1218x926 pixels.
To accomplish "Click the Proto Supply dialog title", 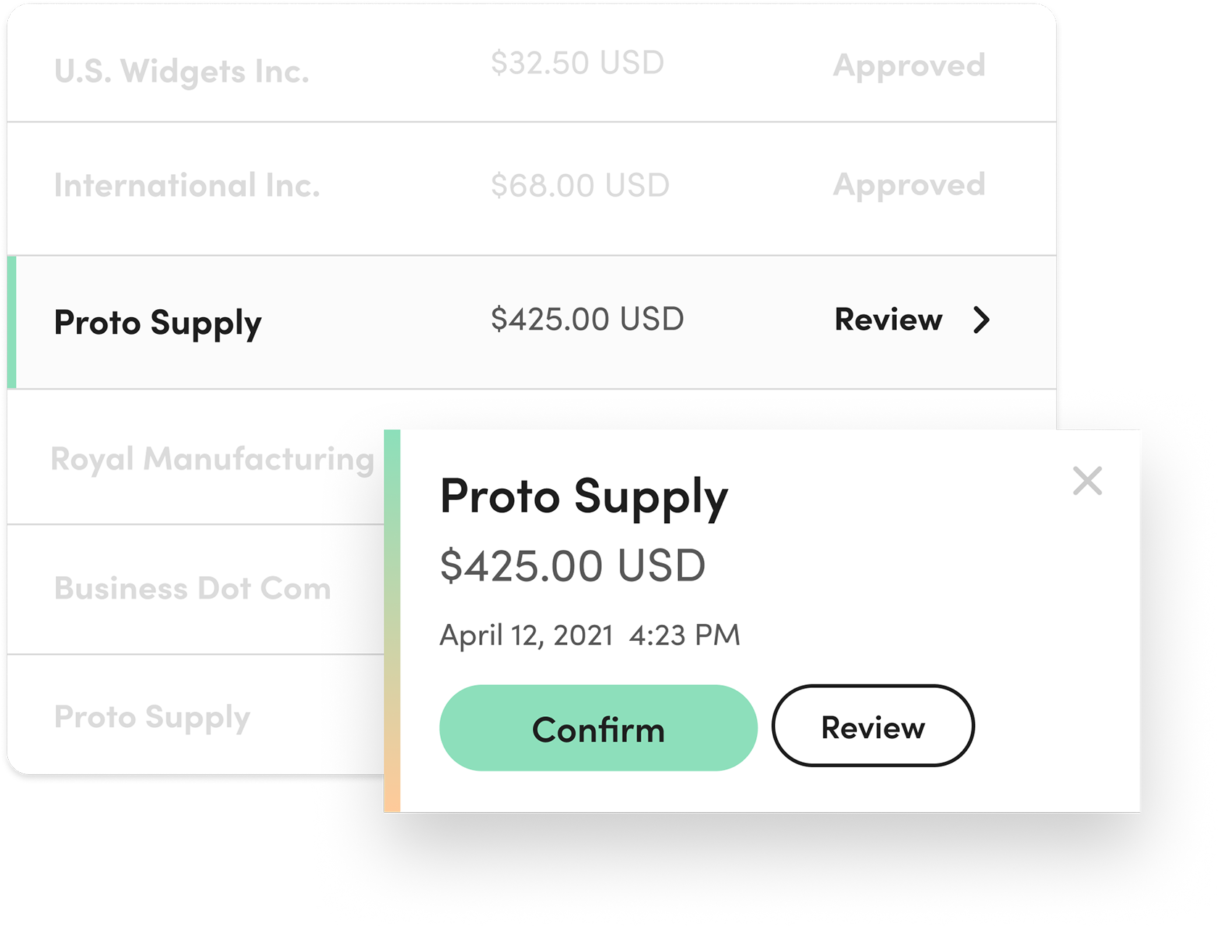I will coord(584,497).
